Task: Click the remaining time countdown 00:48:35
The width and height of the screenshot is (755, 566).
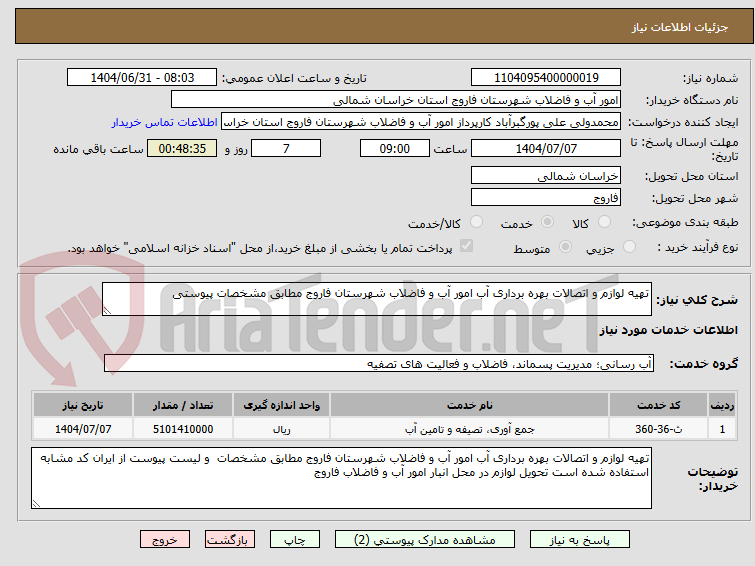Action: point(182,148)
